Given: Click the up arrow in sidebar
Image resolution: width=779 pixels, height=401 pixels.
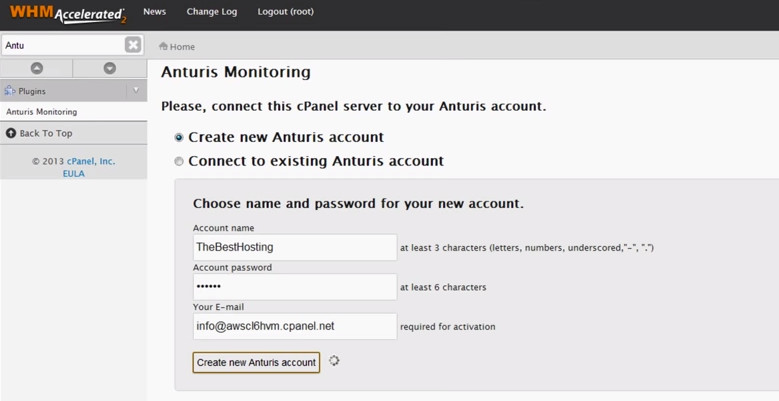Looking at the screenshot, I should pyautogui.click(x=37, y=69).
